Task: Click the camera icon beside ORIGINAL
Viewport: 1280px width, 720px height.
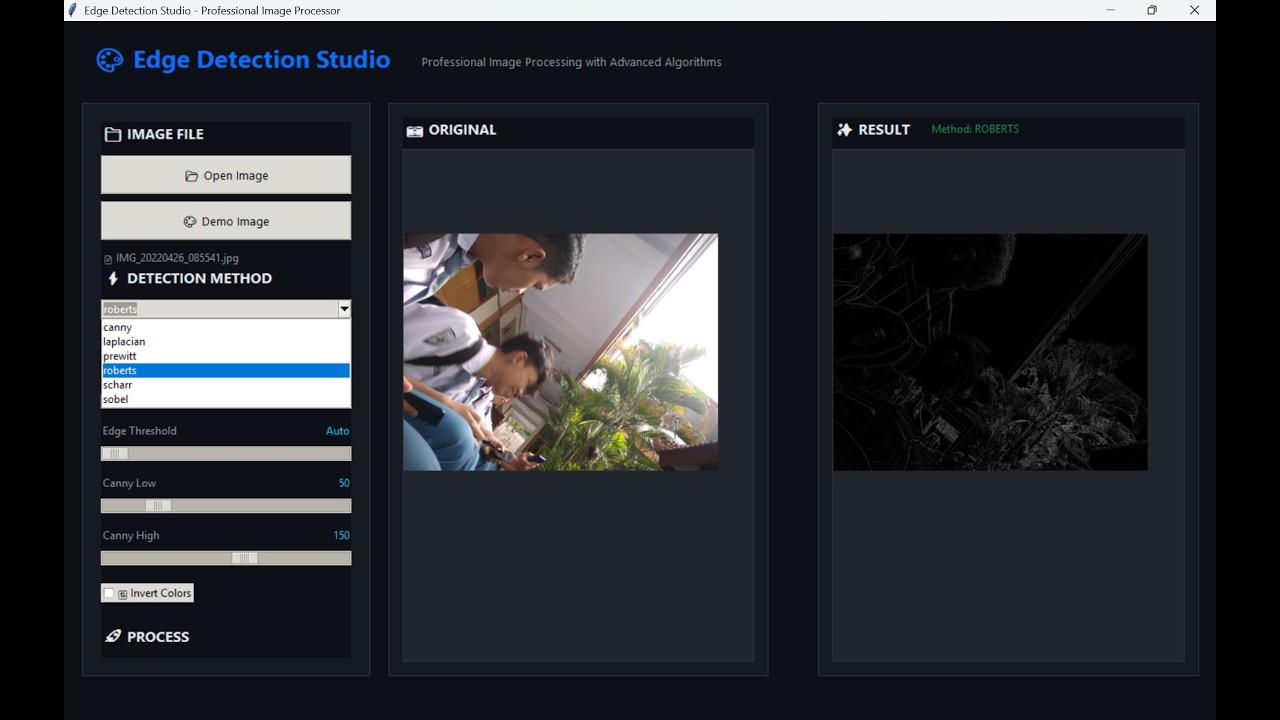Action: [415, 130]
